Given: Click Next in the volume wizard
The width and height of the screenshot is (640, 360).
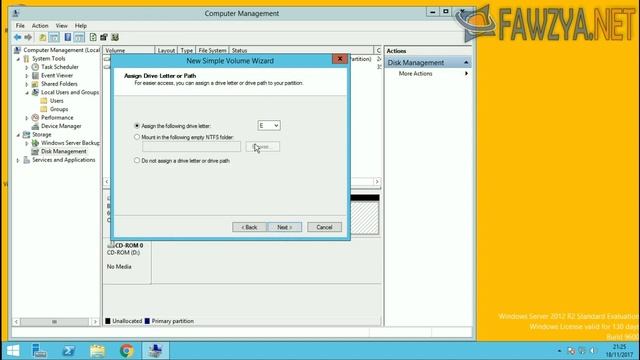Looking at the screenshot, I should [x=284, y=227].
